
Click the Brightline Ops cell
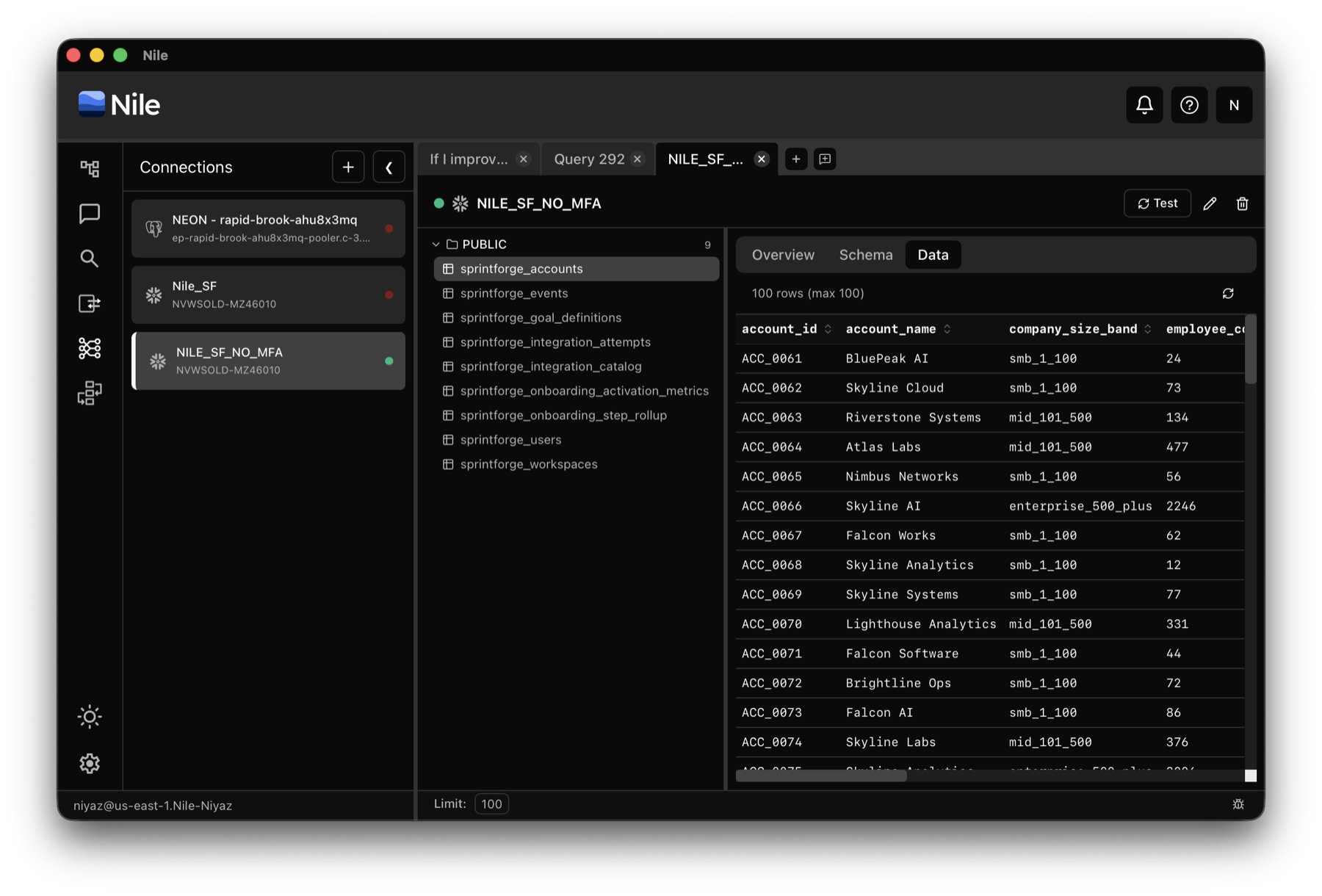click(898, 683)
